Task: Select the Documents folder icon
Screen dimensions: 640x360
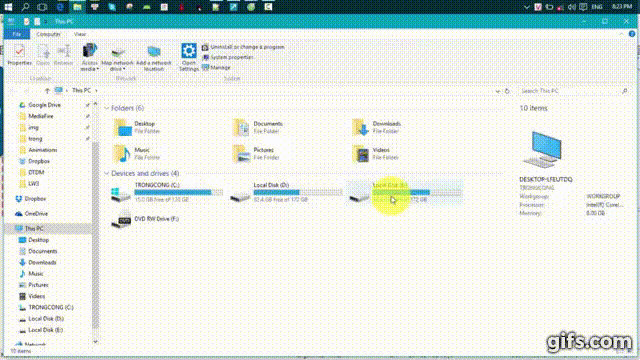Action: pos(241,127)
